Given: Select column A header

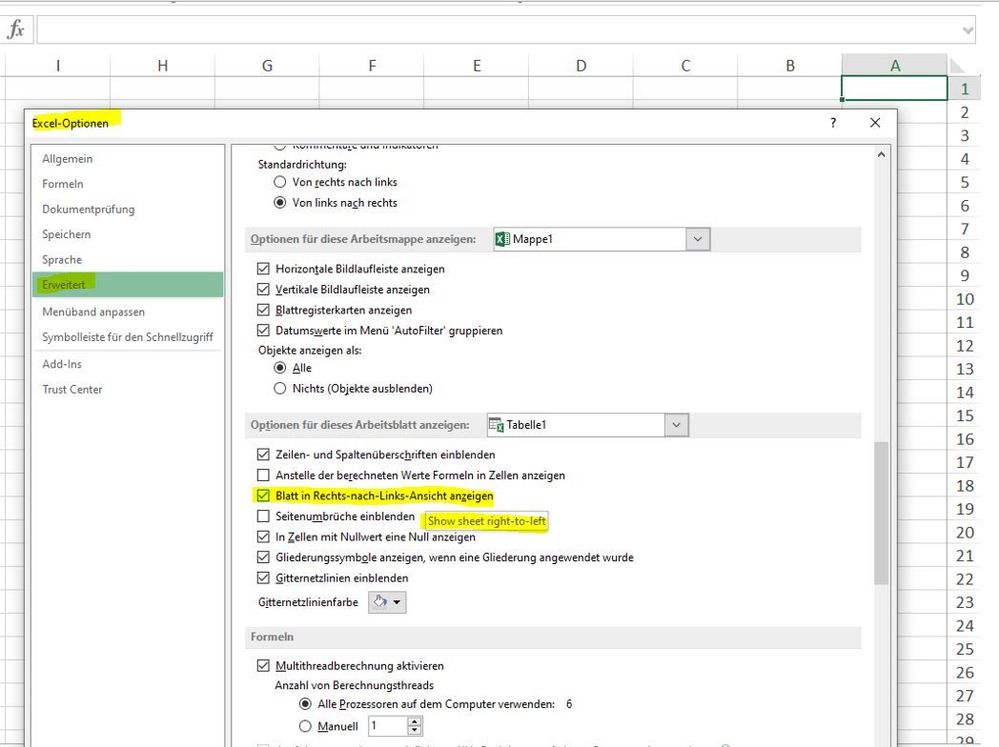Looking at the screenshot, I should coord(895,66).
